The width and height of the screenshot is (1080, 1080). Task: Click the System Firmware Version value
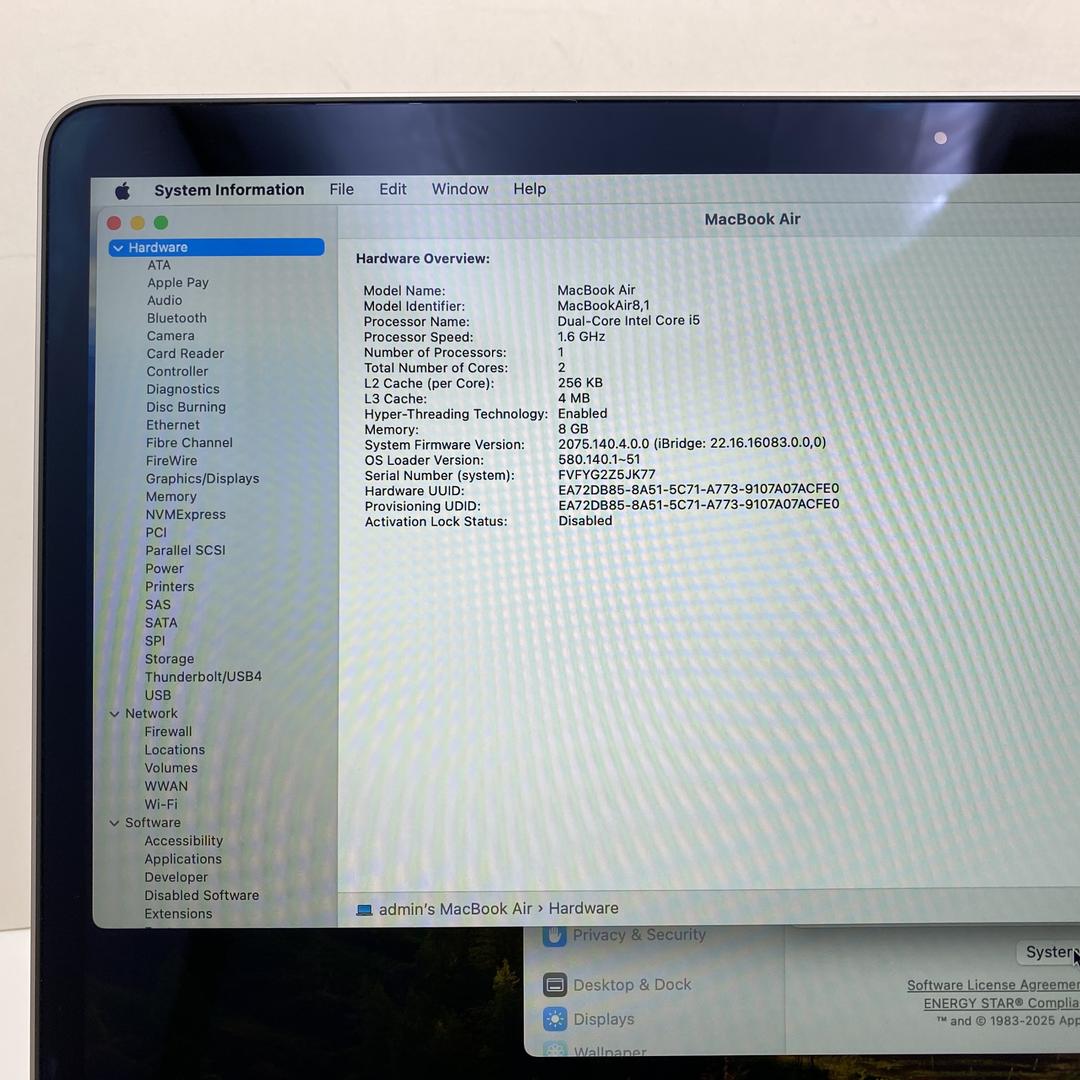coord(692,443)
